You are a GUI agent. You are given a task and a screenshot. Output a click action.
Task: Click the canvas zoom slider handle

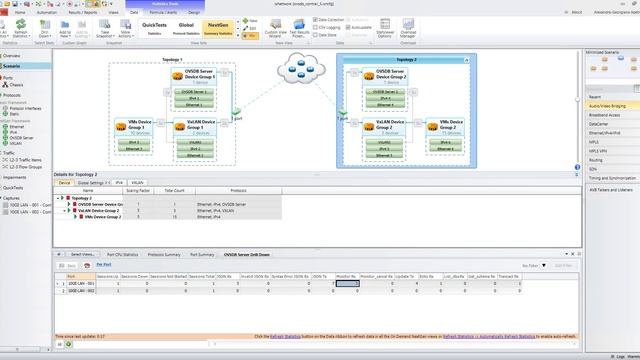pyautogui.click(x=577, y=99)
